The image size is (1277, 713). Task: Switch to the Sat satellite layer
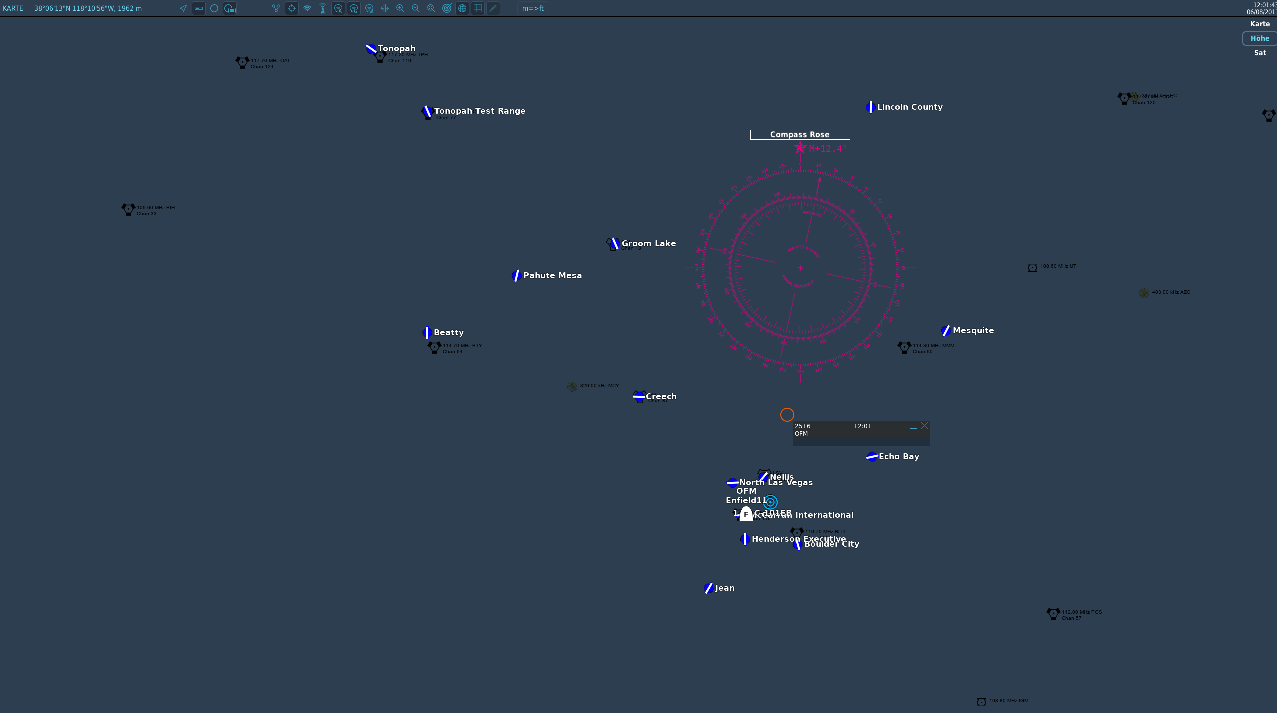[1260, 52]
